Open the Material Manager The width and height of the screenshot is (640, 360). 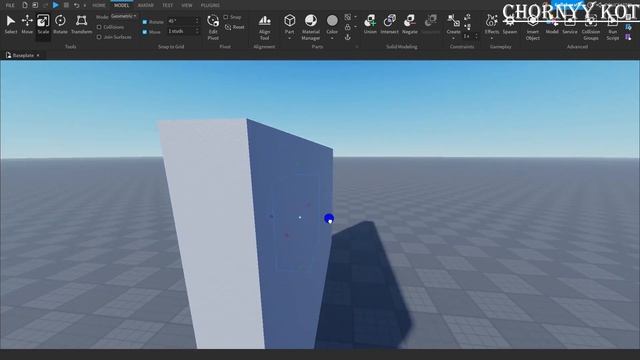point(311,27)
